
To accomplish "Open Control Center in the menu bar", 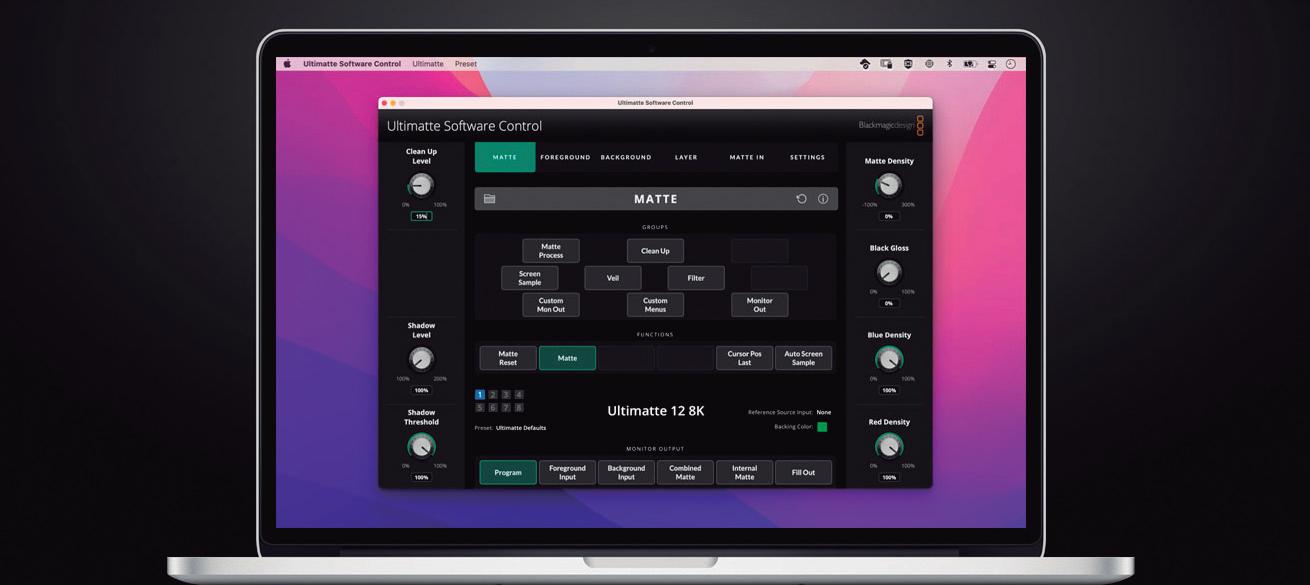I will (x=992, y=64).
